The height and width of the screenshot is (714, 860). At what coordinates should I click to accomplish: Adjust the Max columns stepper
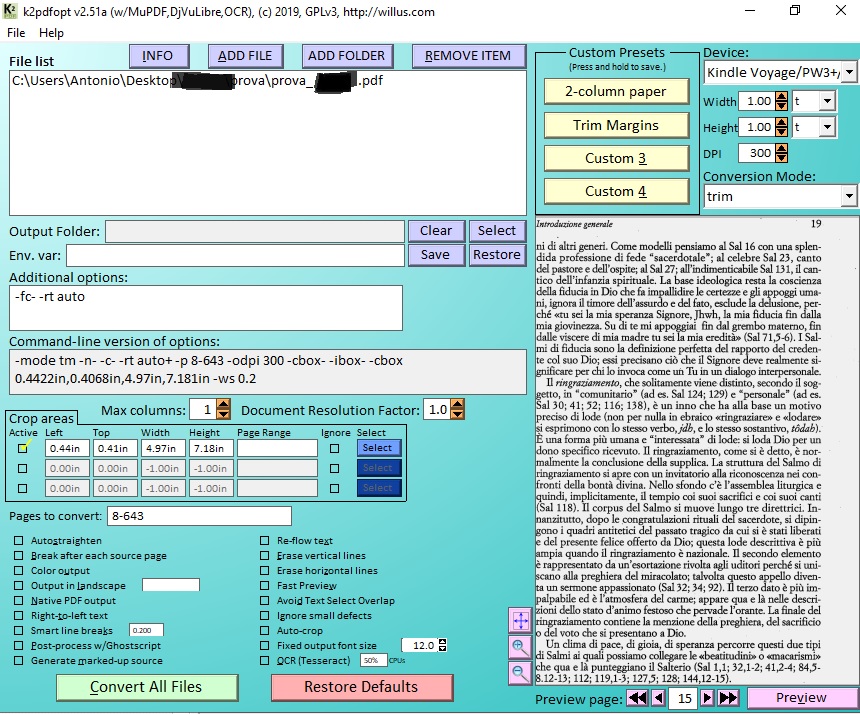[x=223, y=409]
